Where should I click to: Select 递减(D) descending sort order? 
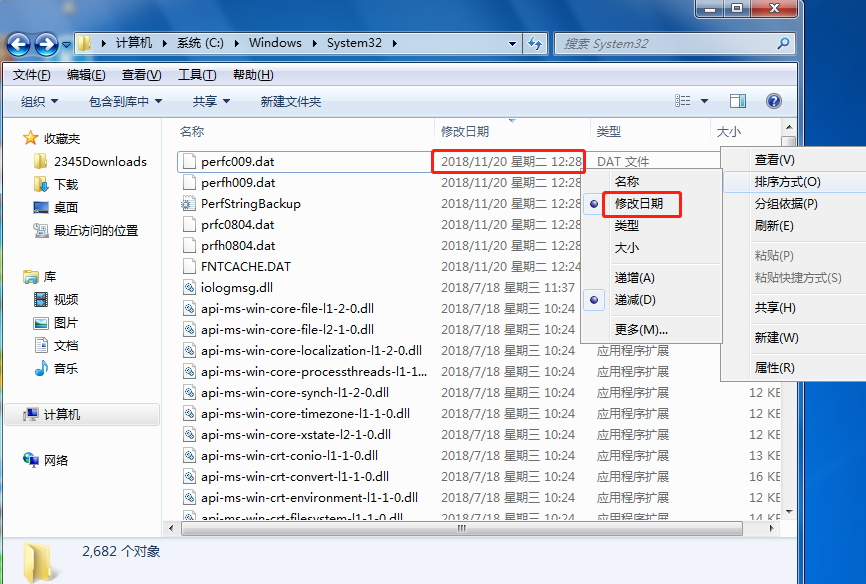(635, 300)
